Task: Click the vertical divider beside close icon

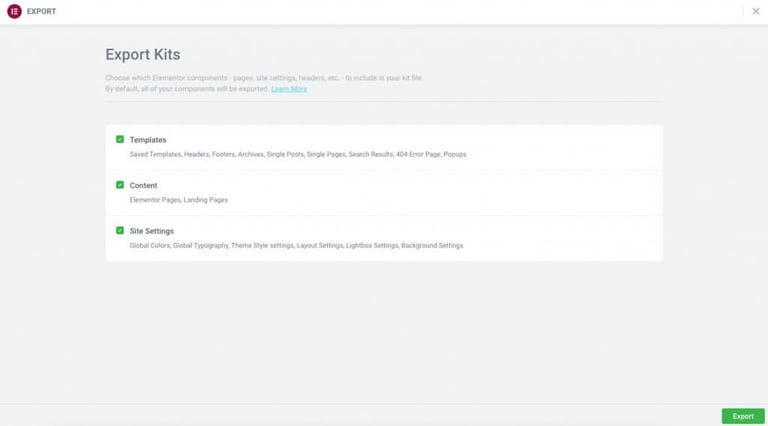Action: [743, 11]
